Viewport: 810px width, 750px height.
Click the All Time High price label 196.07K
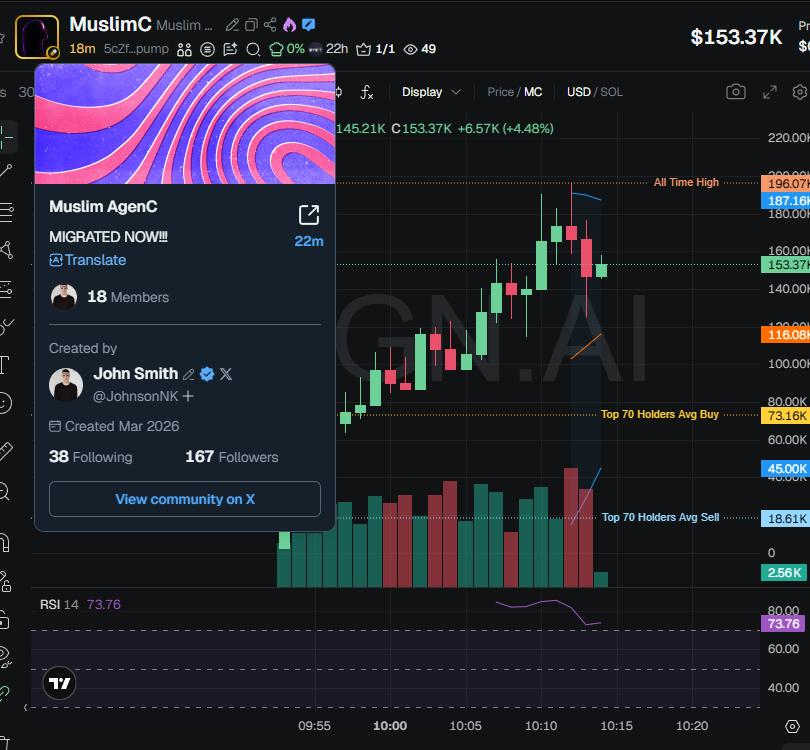pos(785,183)
